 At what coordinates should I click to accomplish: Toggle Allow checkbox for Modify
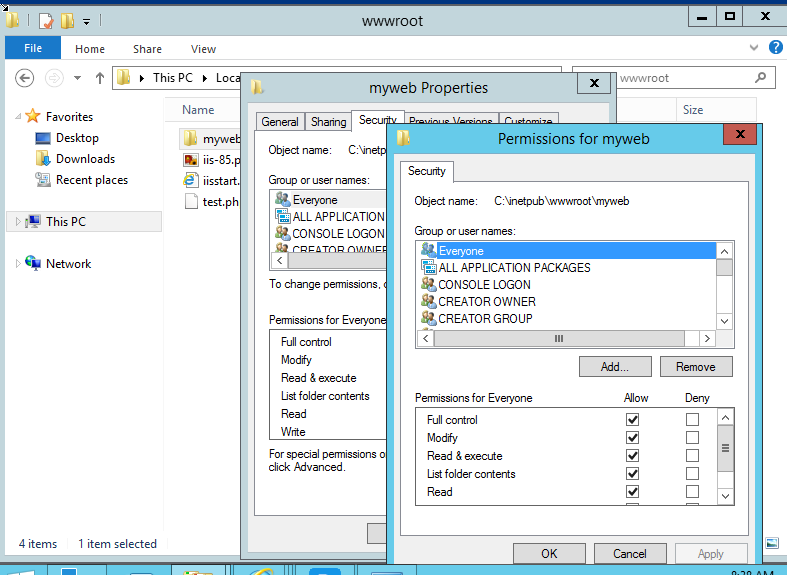click(x=632, y=438)
